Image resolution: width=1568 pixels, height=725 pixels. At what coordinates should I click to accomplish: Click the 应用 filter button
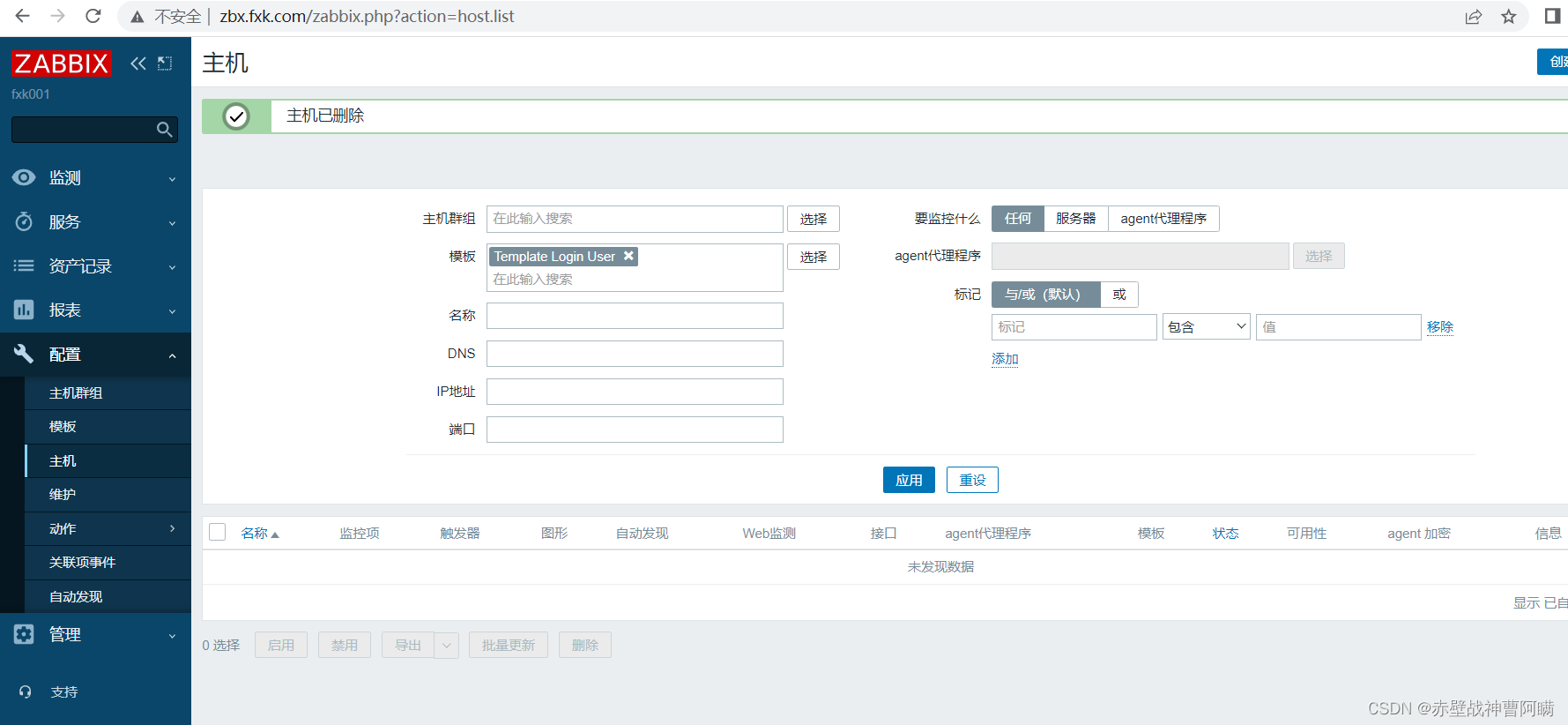pyautogui.click(x=909, y=480)
